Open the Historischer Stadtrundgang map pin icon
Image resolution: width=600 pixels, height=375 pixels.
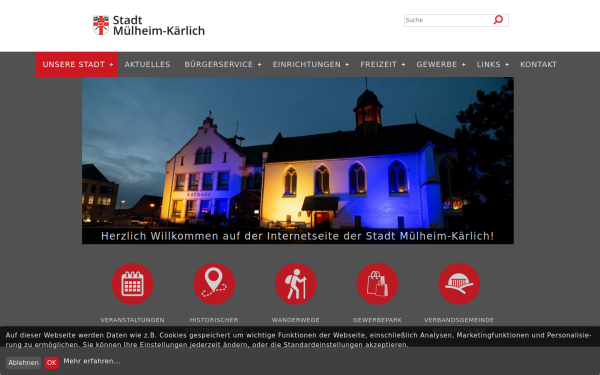pyautogui.click(x=214, y=284)
